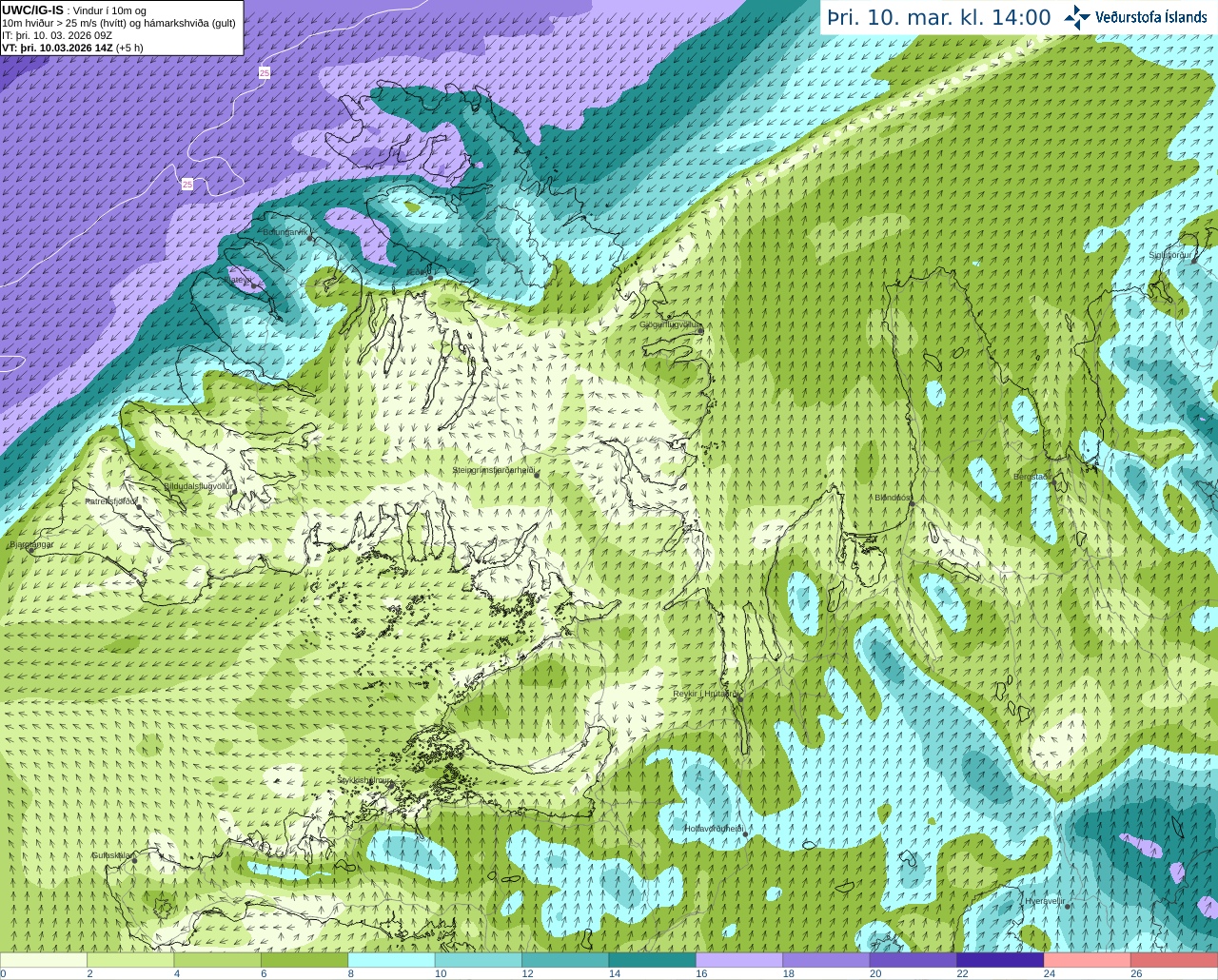The image size is (1218, 980).
Task: Click the 10m hviður gust description line
Action: [x=119, y=23]
